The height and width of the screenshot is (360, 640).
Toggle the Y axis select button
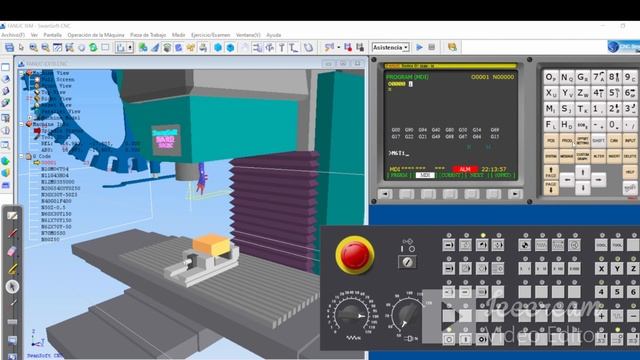coord(617,269)
